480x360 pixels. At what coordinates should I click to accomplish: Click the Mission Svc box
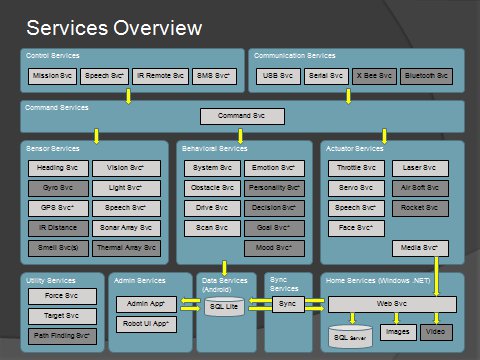coord(52,76)
